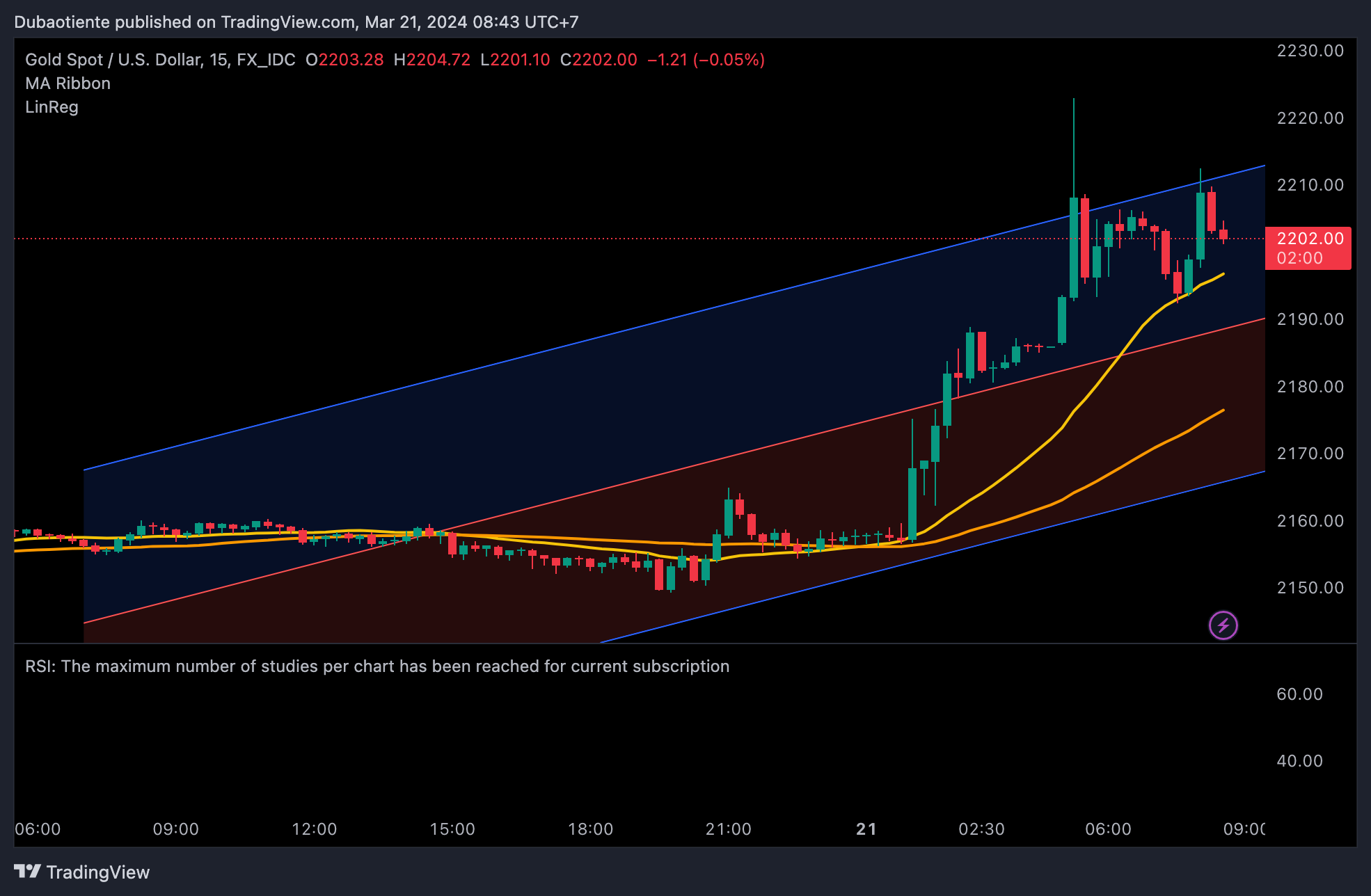Screen dimensions: 1371x896
Task: Click the 2180.00 price axis label
Action: (x=1310, y=387)
